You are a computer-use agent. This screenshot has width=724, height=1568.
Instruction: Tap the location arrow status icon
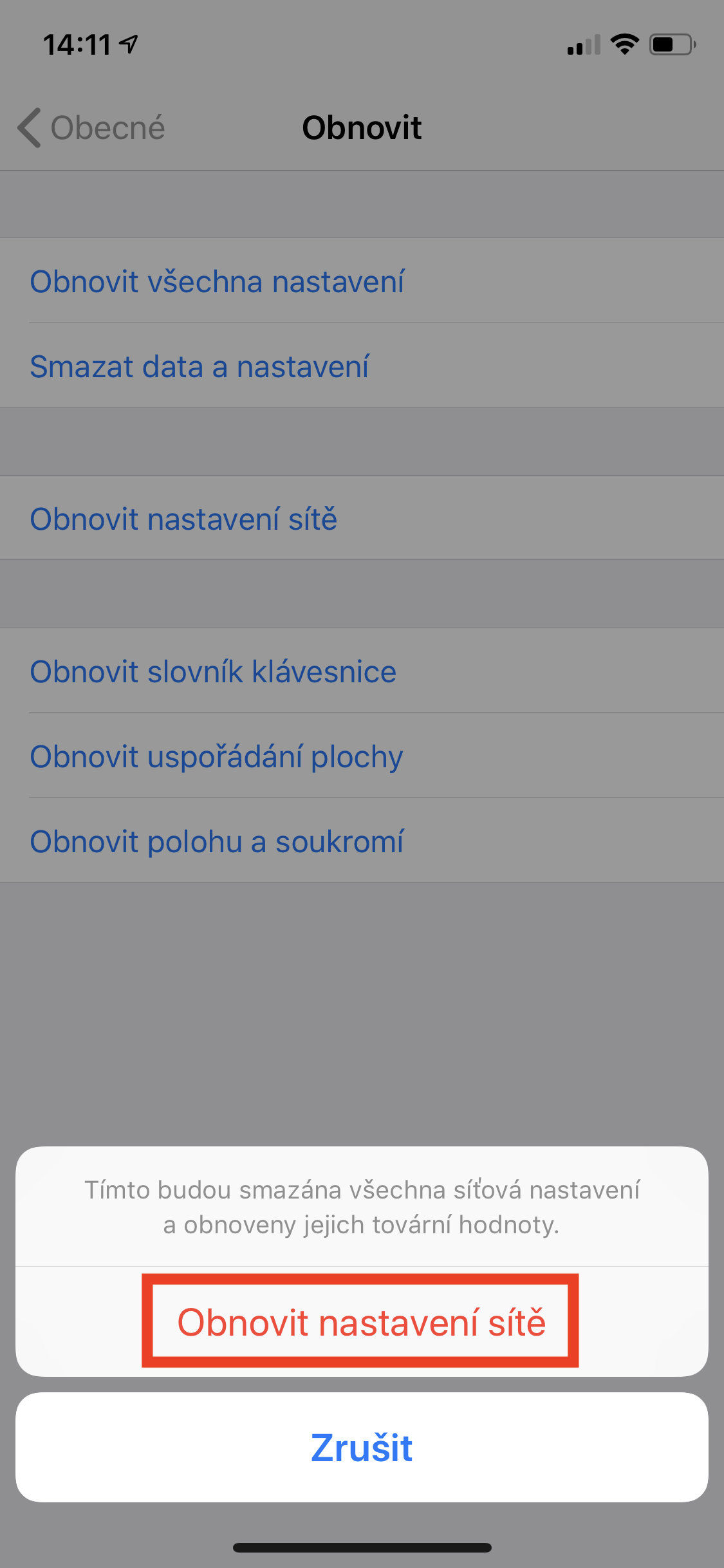(129, 44)
